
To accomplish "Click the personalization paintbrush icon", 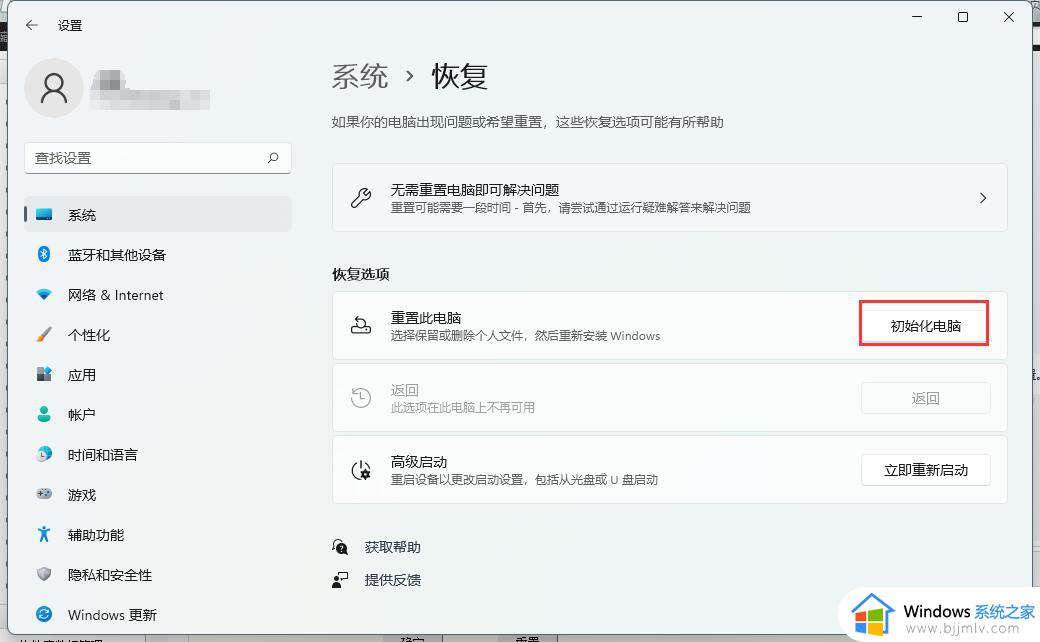I will (x=44, y=335).
